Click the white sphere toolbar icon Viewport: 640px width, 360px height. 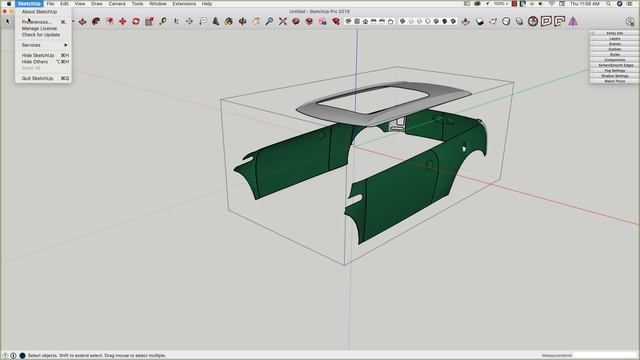pos(506,21)
